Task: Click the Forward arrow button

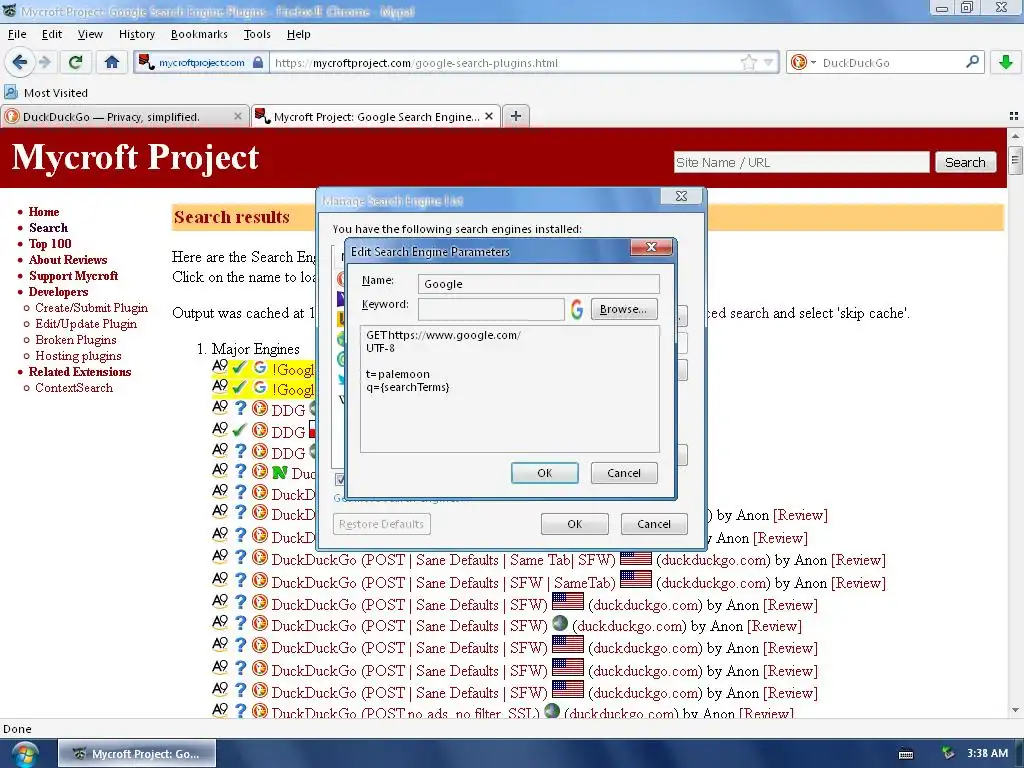Action: [44, 63]
